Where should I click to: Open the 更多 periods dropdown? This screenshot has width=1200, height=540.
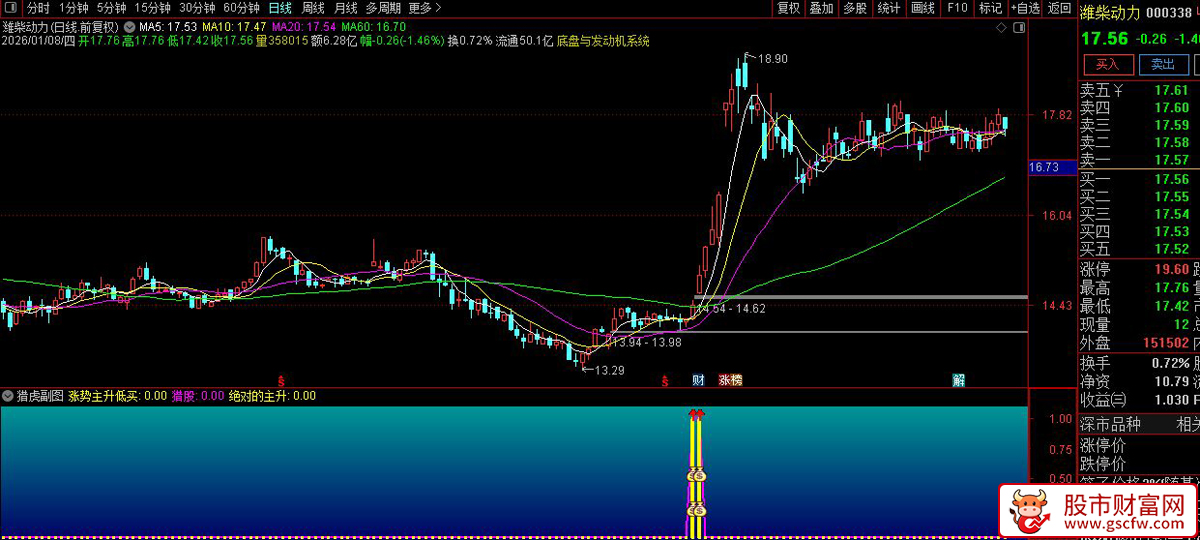(x=425, y=8)
